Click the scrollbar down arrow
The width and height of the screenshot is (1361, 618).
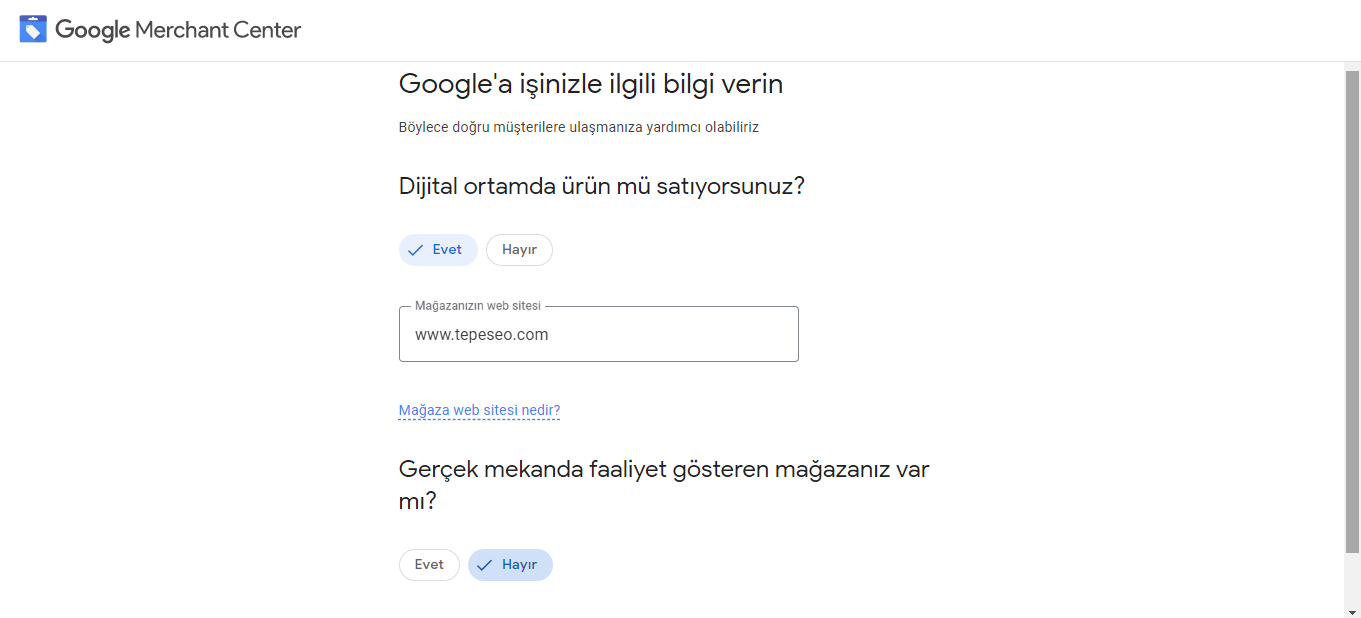click(x=1352, y=611)
